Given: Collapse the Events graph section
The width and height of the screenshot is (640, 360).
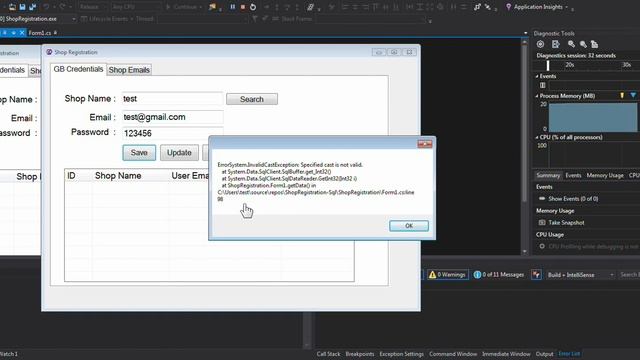Looking at the screenshot, I should pyautogui.click(x=537, y=76).
